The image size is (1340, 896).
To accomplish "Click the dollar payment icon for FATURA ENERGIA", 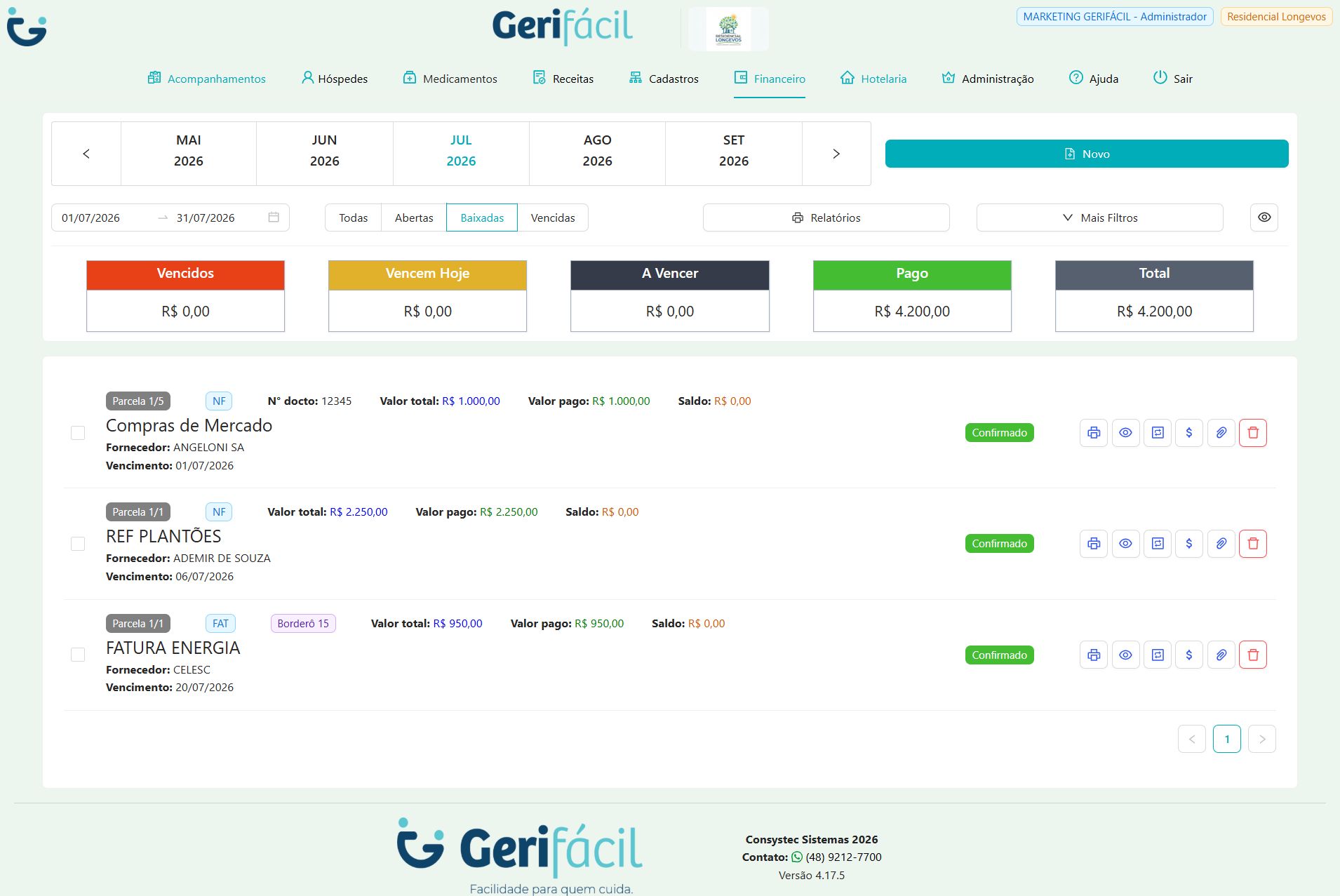I will pyautogui.click(x=1188, y=655).
